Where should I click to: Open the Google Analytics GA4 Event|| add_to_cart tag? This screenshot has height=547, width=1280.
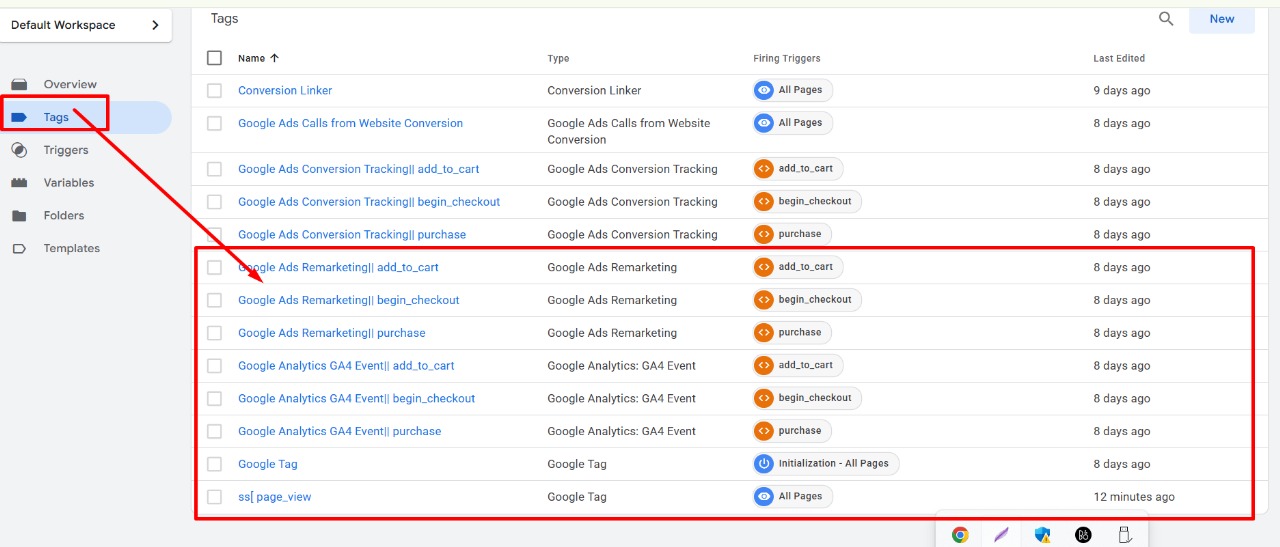click(346, 366)
